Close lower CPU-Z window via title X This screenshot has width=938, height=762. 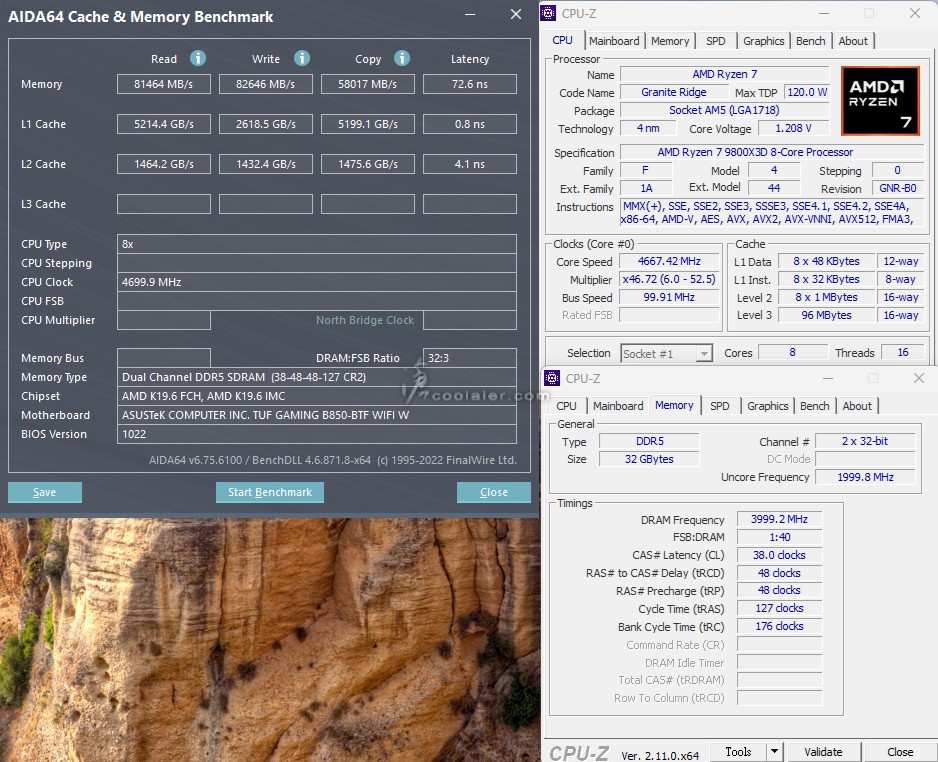pyautogui.click(x=919, y=378)
